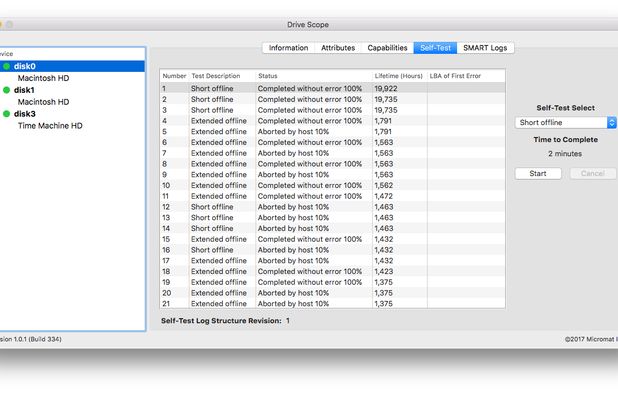The image size is (618, 394).
Task: Sort by the Number column header
Action: 174,76
